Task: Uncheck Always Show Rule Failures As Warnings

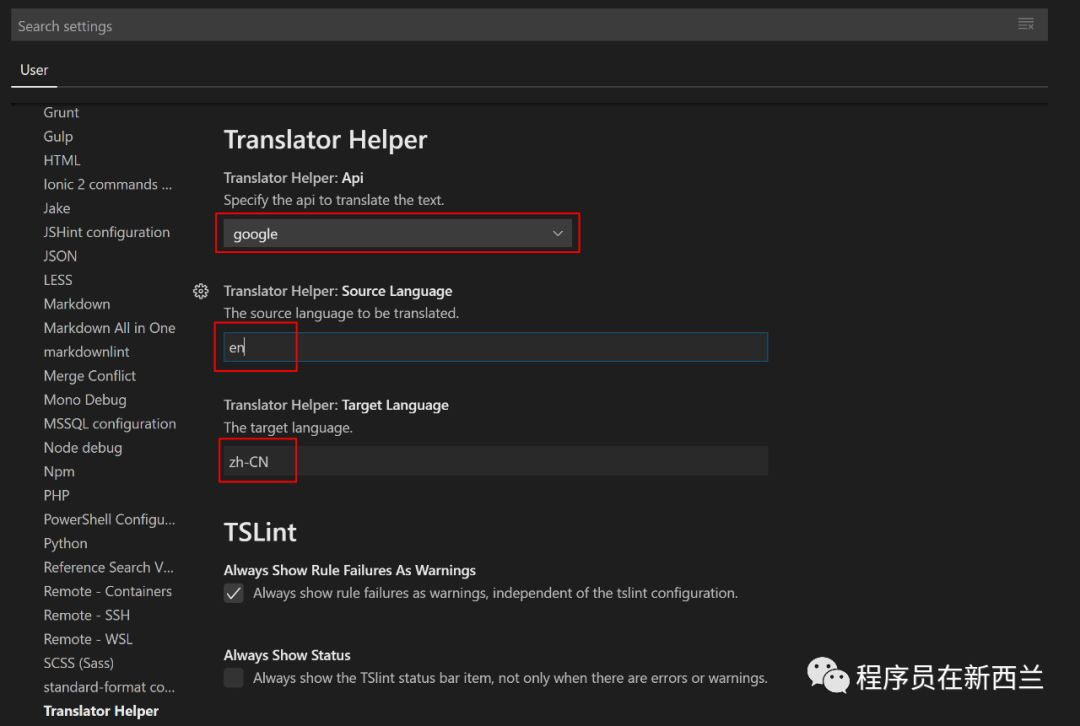Action: (x=233, y=593)
